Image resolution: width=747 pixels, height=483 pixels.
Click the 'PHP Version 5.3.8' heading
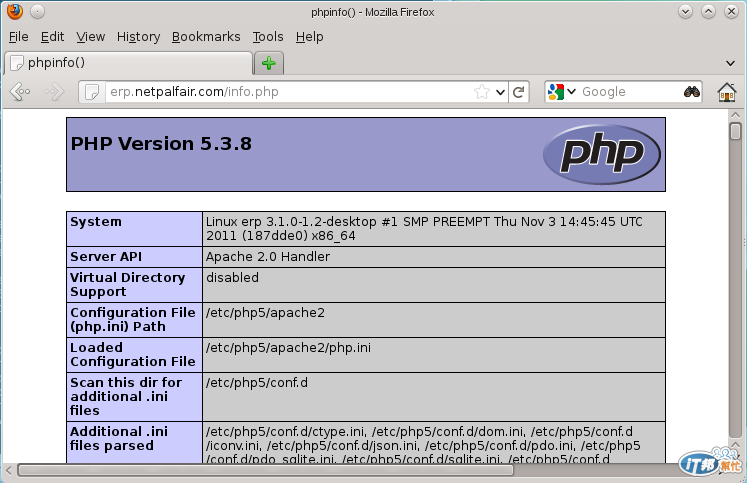161,143
